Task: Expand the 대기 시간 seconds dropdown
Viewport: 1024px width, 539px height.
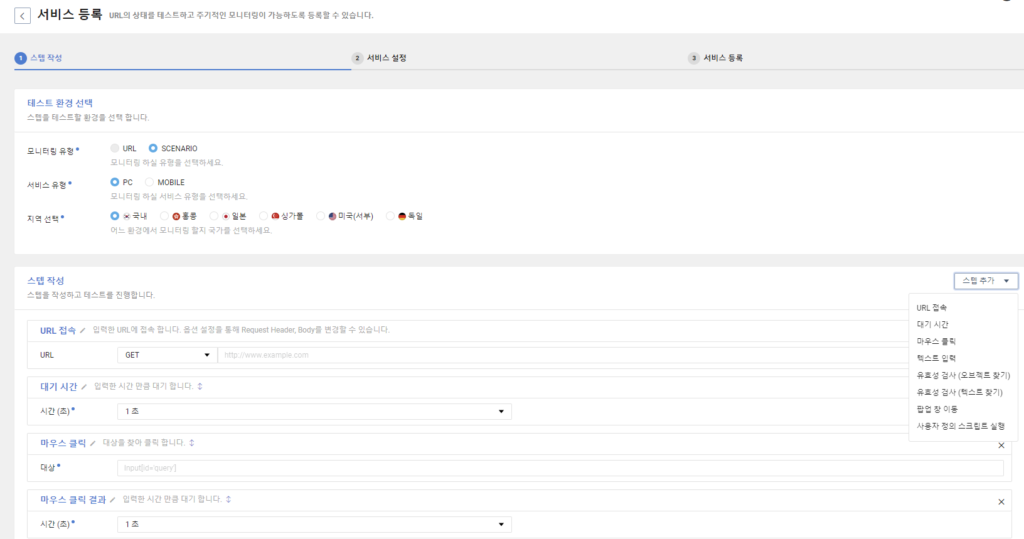Action: point(313,411)
